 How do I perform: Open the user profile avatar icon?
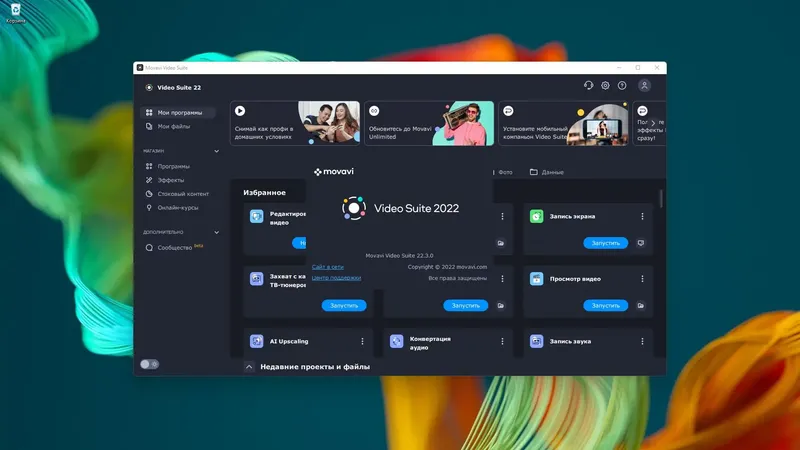tap(644, 86)
